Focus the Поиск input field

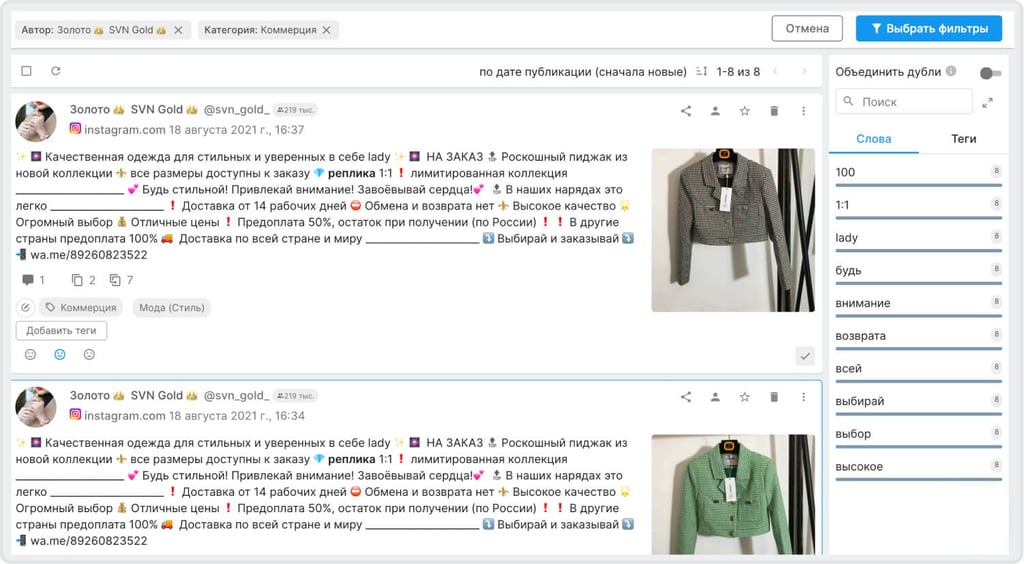click(904, 102)
